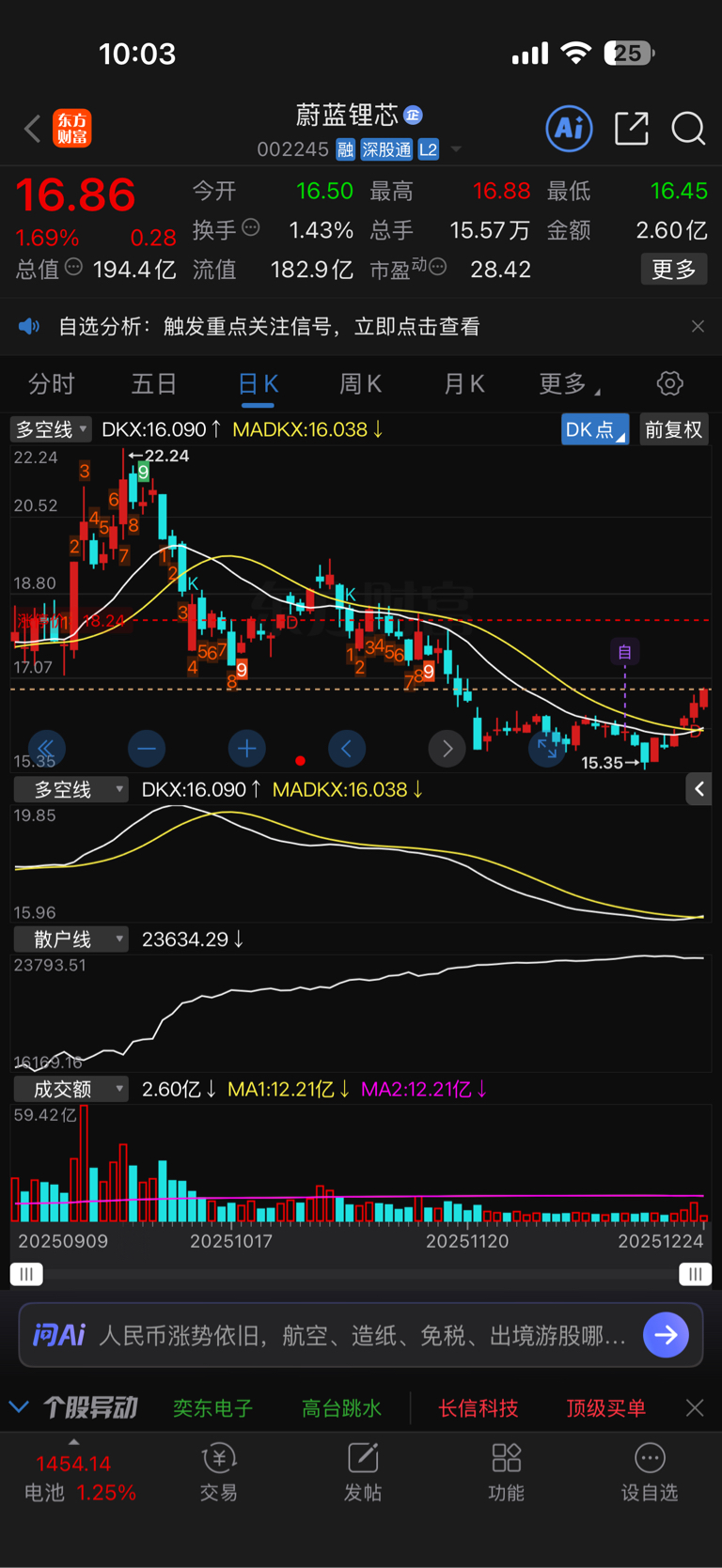Collapse side panel arrow button

pyautogui.click(x=698, y=789)
